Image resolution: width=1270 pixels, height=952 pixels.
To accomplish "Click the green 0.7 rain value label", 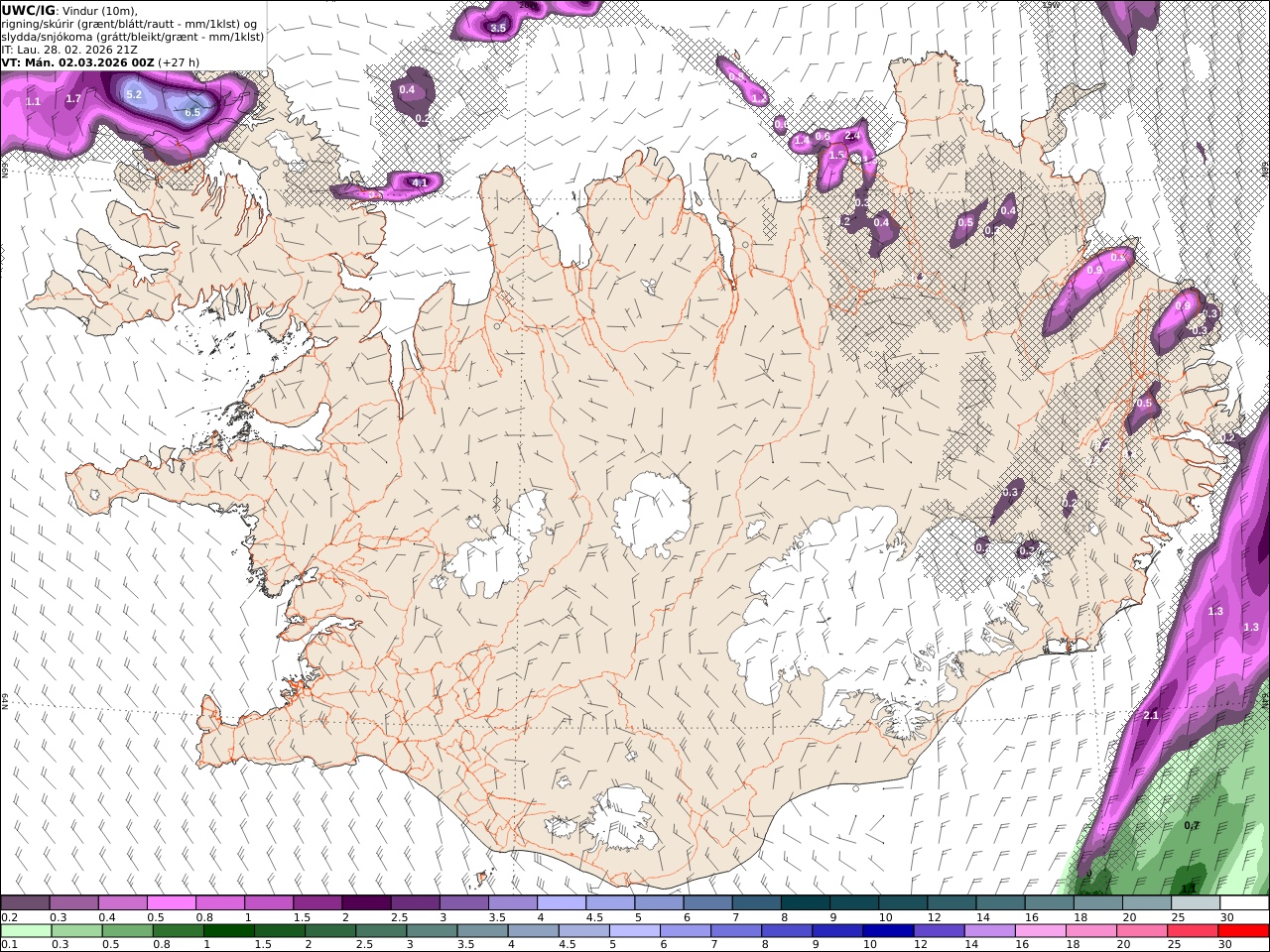I will (1192, 825).
